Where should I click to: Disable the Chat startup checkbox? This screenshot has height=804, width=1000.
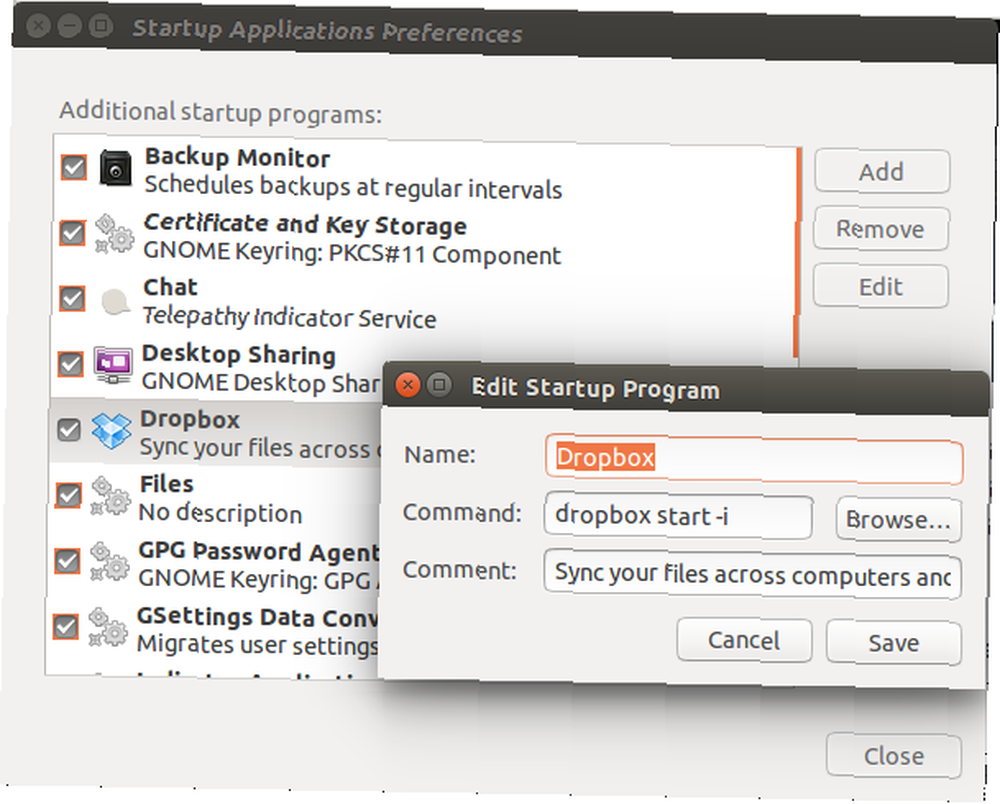click(x=71, y=298)
